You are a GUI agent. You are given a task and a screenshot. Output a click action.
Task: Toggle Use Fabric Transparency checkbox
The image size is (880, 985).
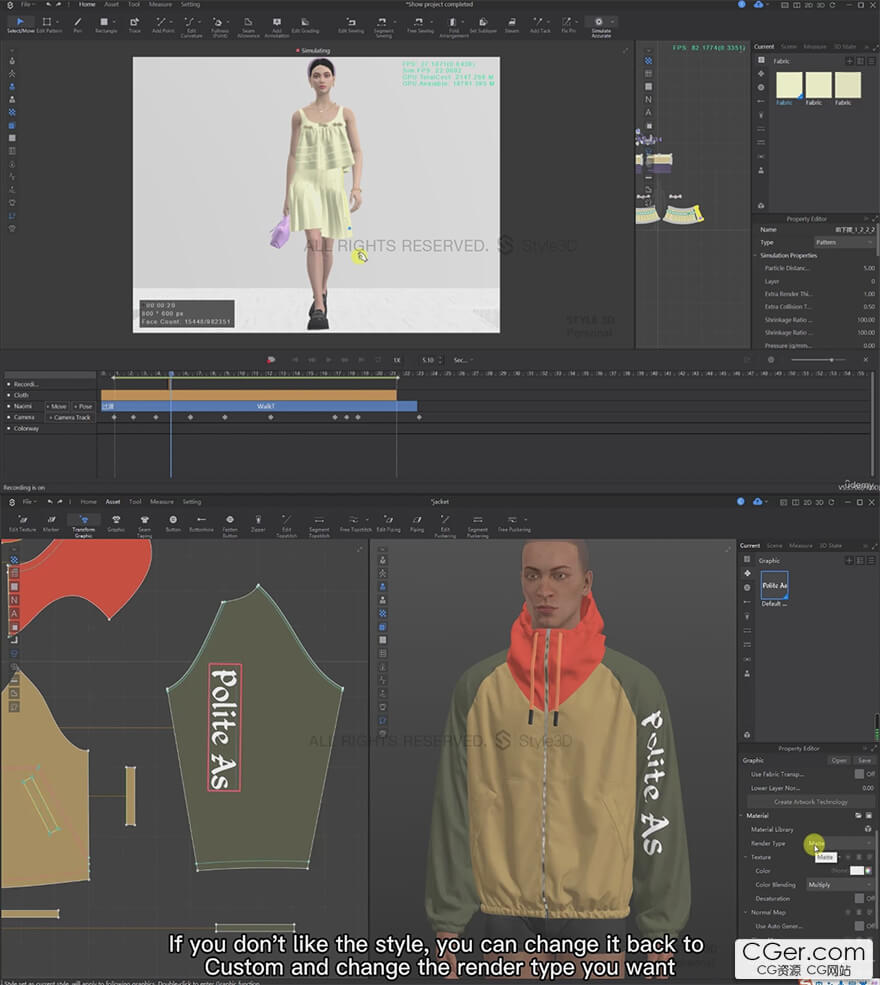pos(859,774)
